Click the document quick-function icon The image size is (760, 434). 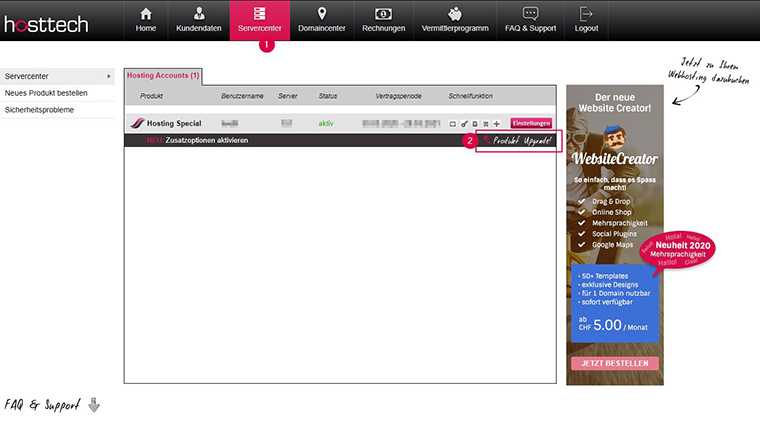point(475,124)
